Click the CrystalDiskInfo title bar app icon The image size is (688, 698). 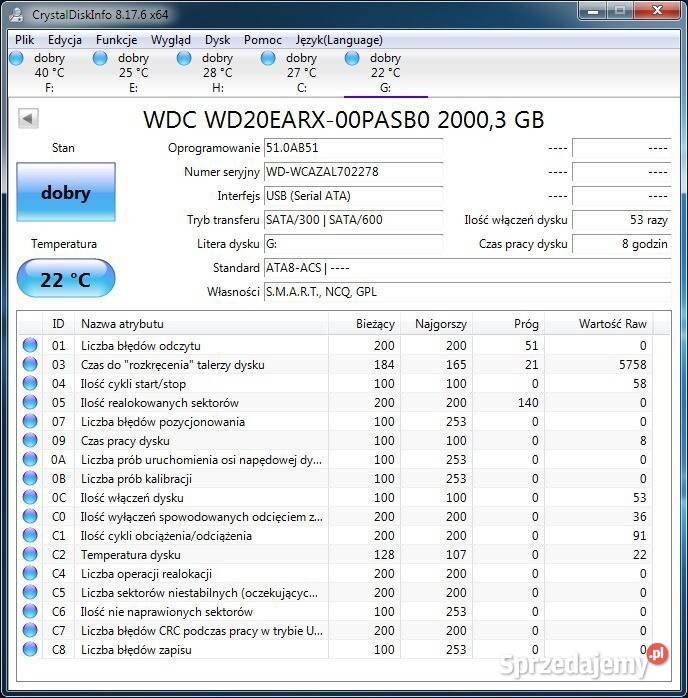coord(17,15)
